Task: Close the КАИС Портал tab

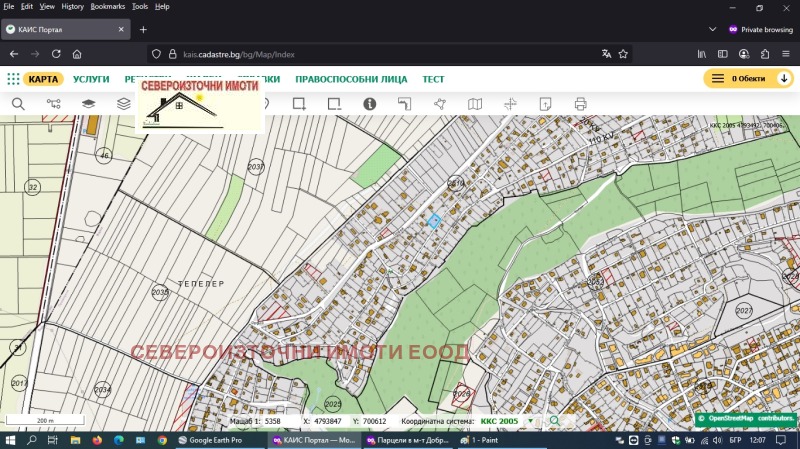Action: [121, 30]
